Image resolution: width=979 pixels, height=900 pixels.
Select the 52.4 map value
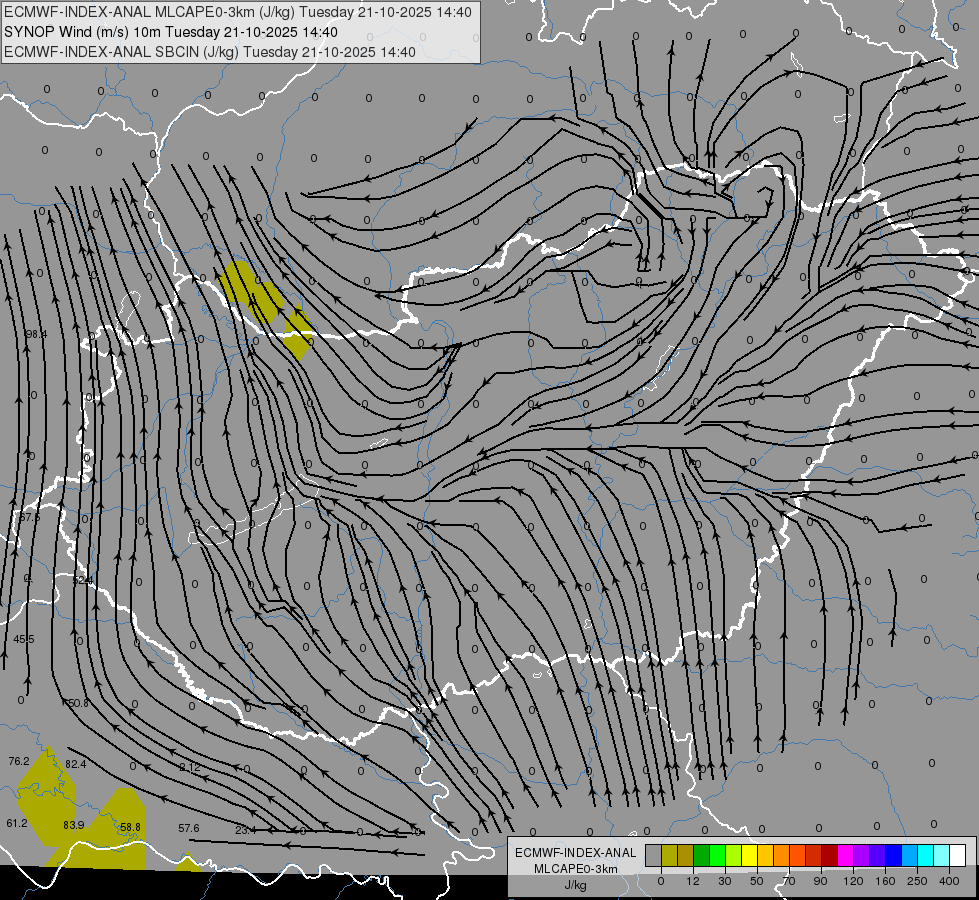(82, 580)
